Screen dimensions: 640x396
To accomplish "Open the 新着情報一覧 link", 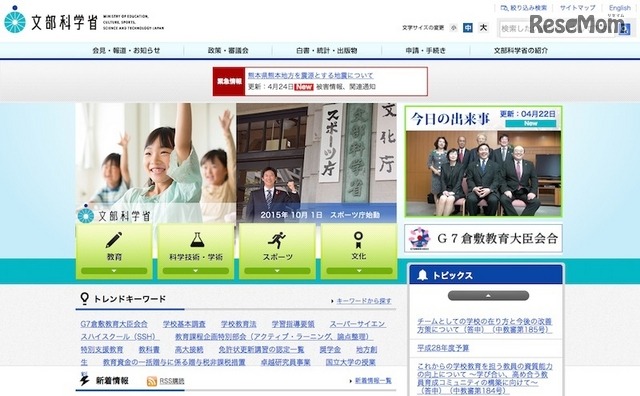I will (373, 381).
